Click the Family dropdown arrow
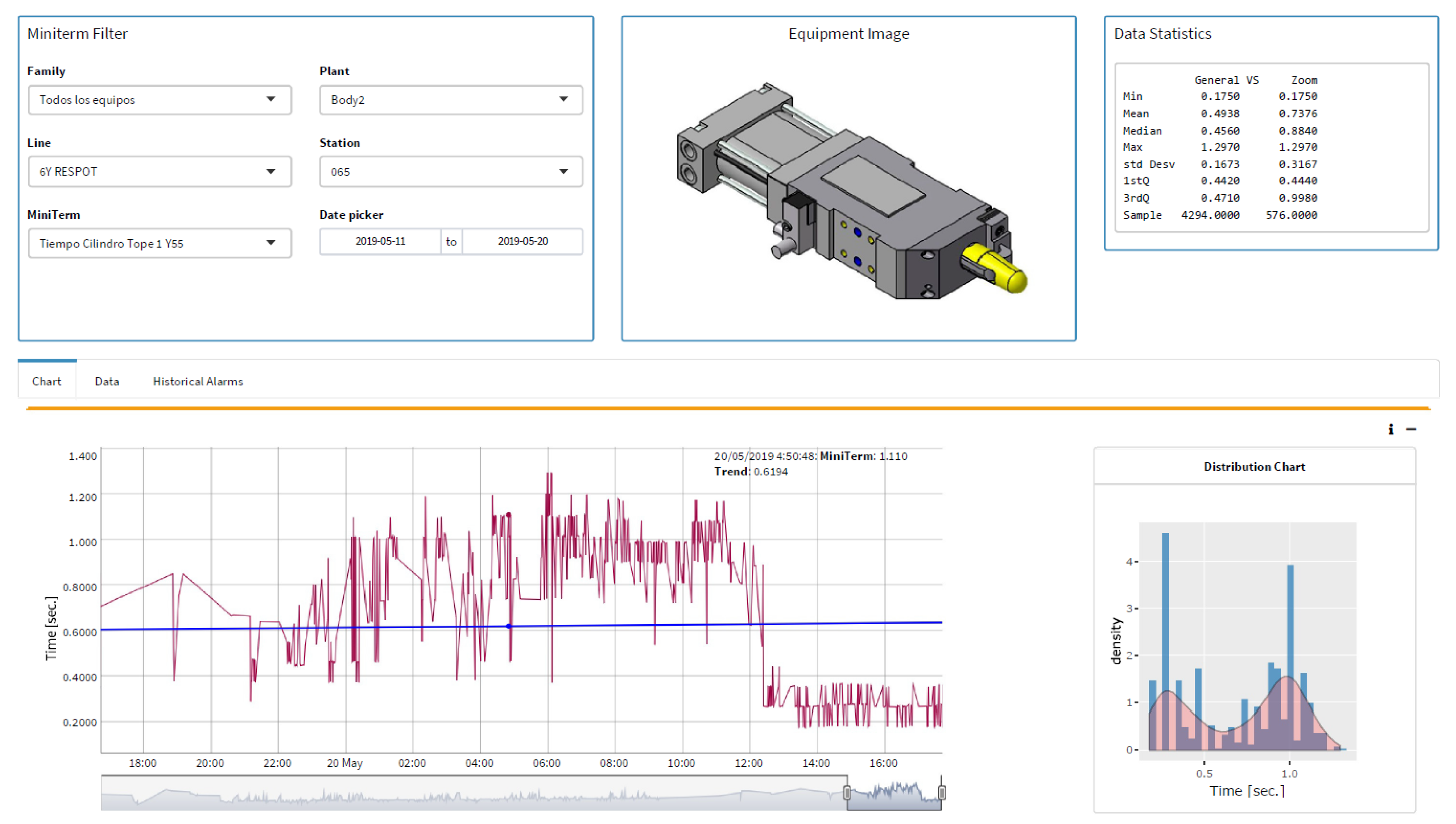 tap(271, 100)
